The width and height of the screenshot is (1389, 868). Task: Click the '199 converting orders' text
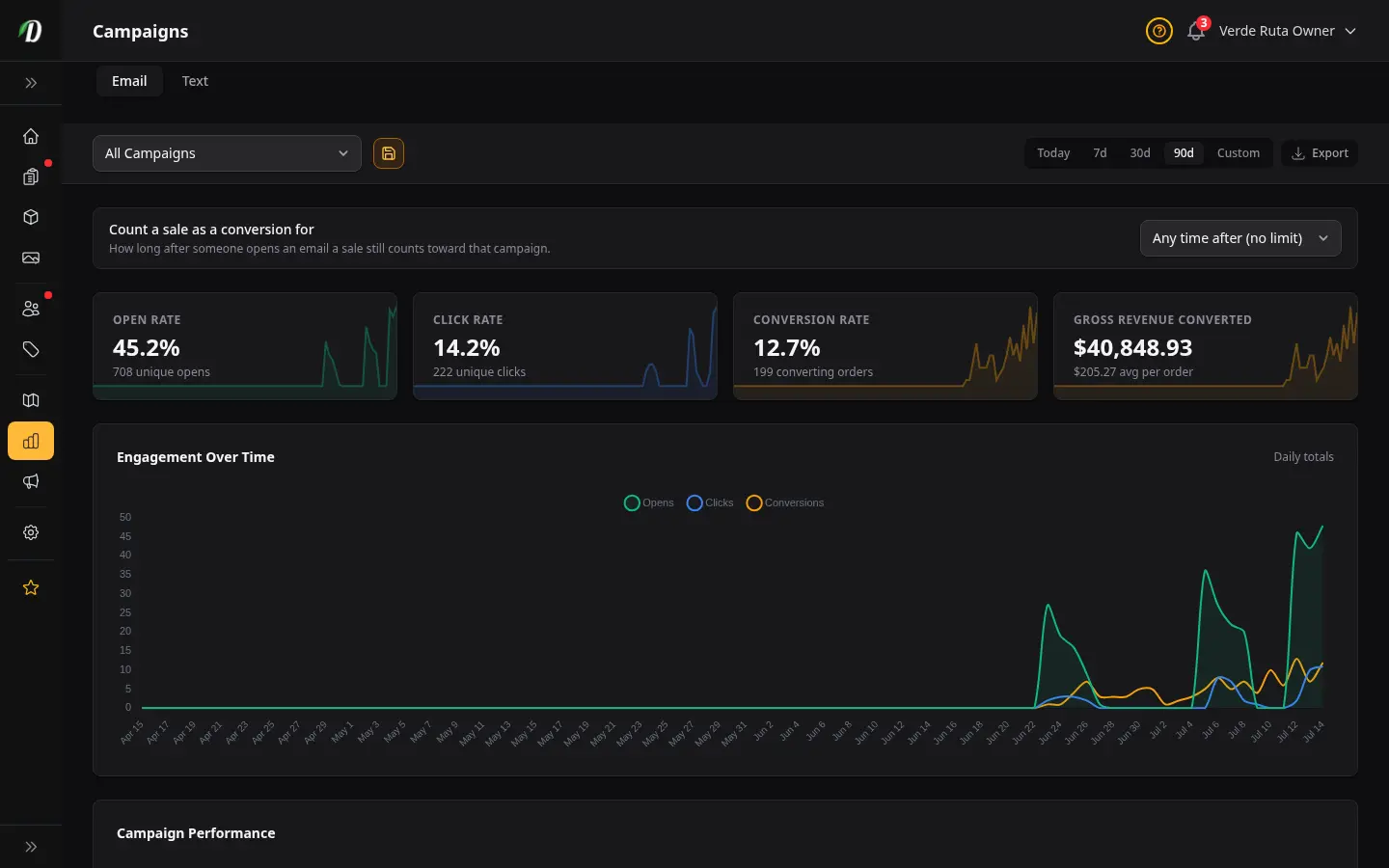tap(813, 372)
